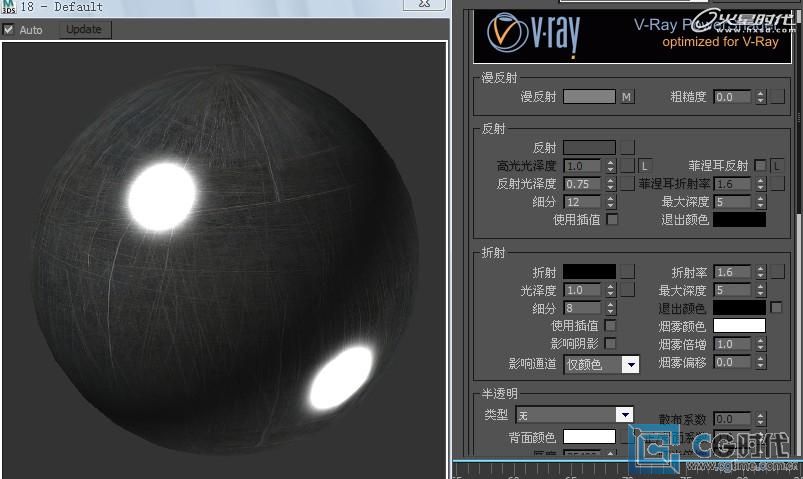Open the 烟雾颜色 white color swatch
The height and width of the screenshot is (479, 803).
739,325
